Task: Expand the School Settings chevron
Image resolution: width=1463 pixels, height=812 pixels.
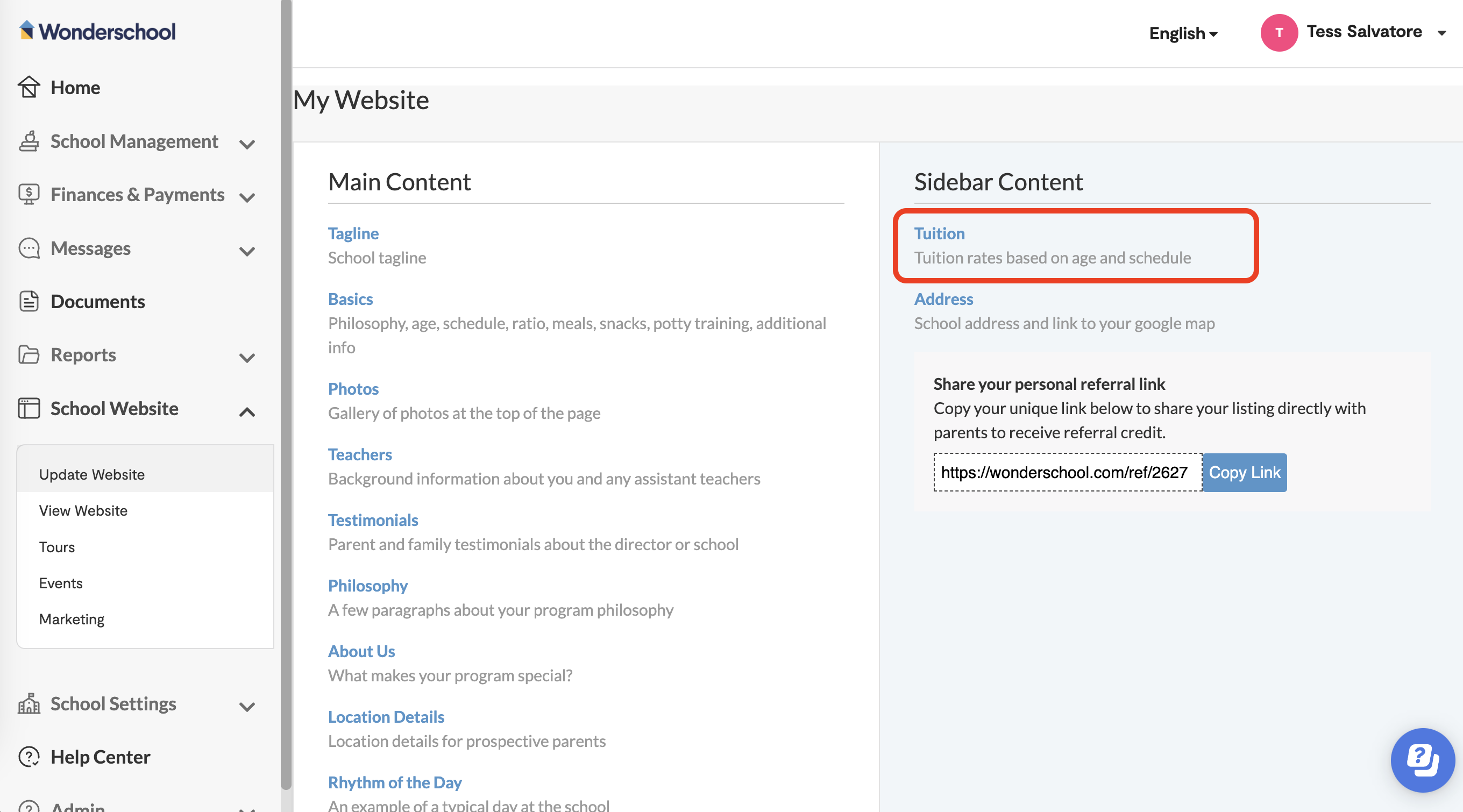Action: (x=247, y=707)
